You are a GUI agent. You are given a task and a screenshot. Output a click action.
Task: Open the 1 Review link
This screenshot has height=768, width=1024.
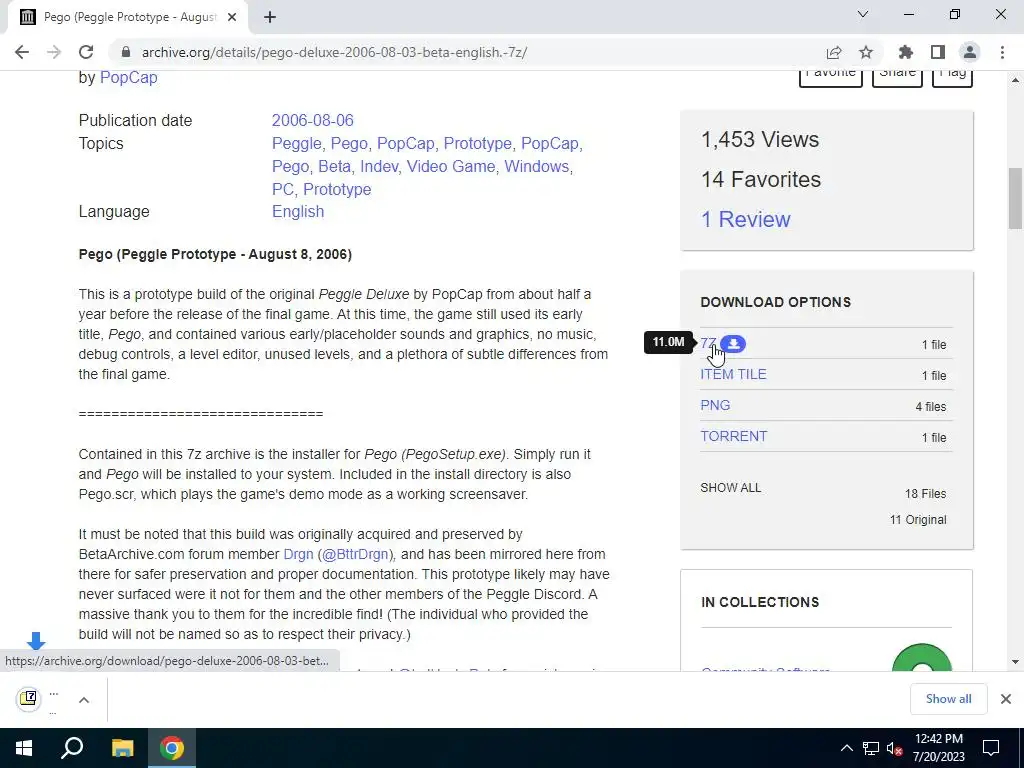pos(745,219)
